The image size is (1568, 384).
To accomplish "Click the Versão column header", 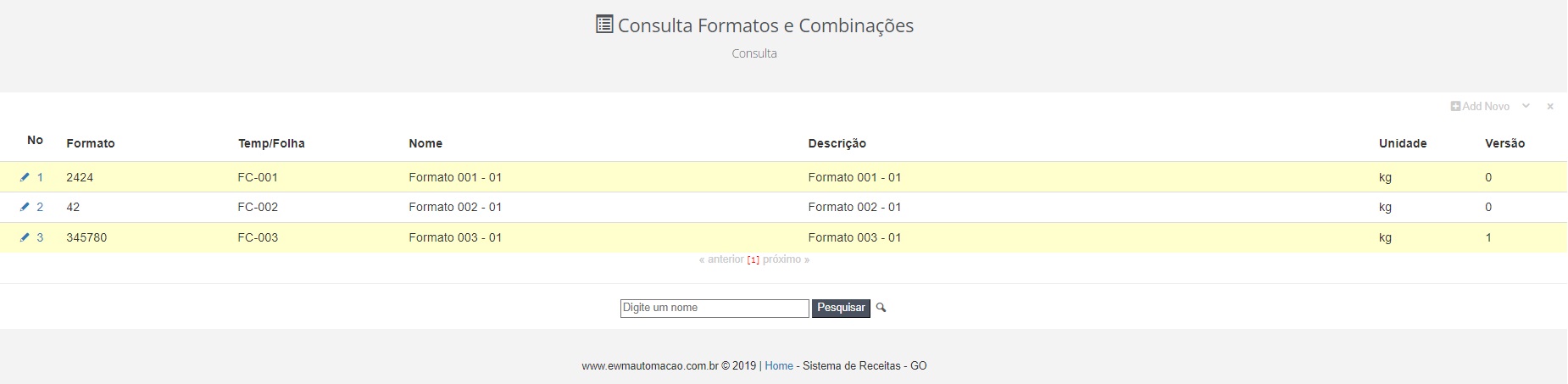I will pyautogui.click(x=1504, y=143).
